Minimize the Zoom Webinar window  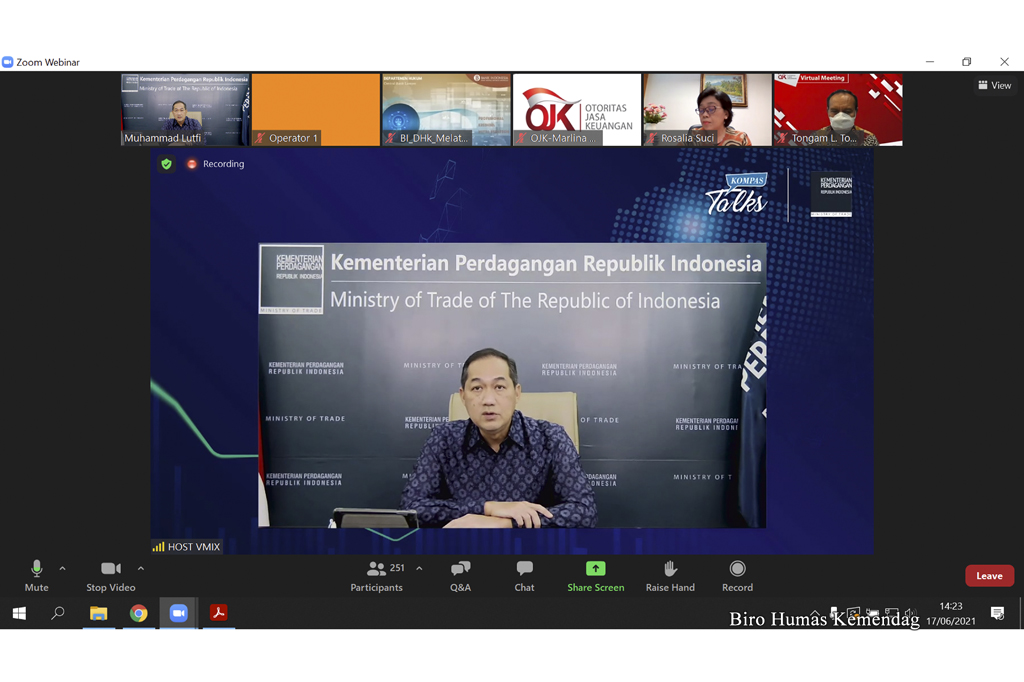click(x=930, y=61)
